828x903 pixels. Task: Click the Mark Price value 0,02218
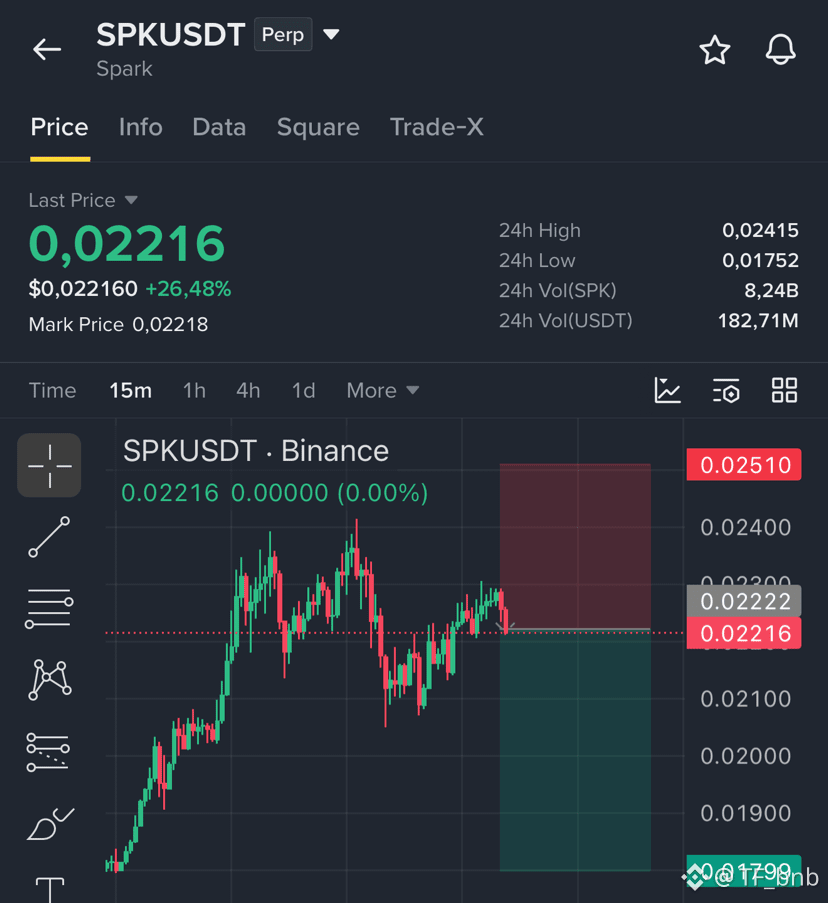(x=170, y=324)
